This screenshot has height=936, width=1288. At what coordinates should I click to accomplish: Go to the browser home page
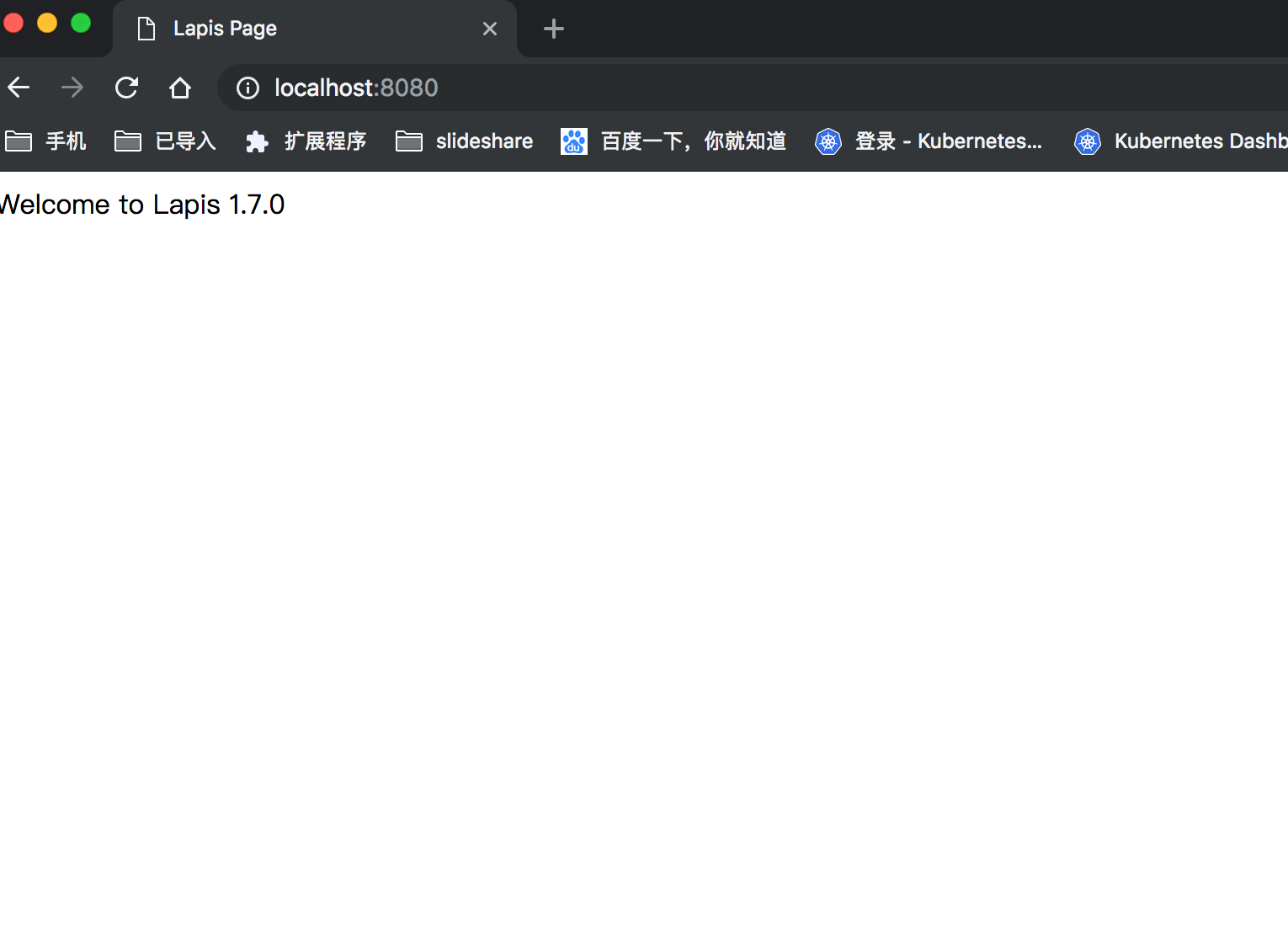(x=180, y=88)
